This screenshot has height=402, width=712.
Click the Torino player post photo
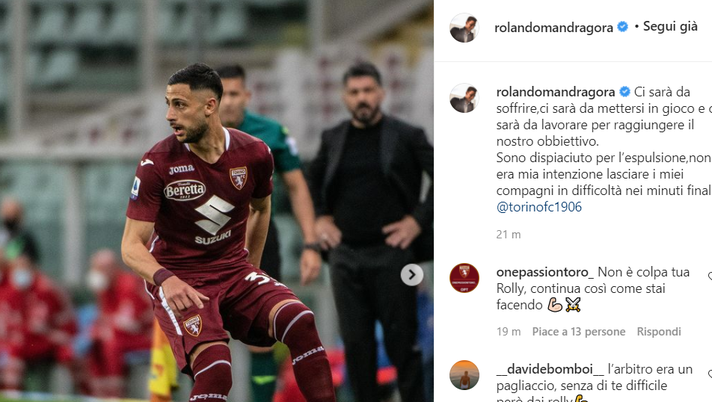point(217,201)
